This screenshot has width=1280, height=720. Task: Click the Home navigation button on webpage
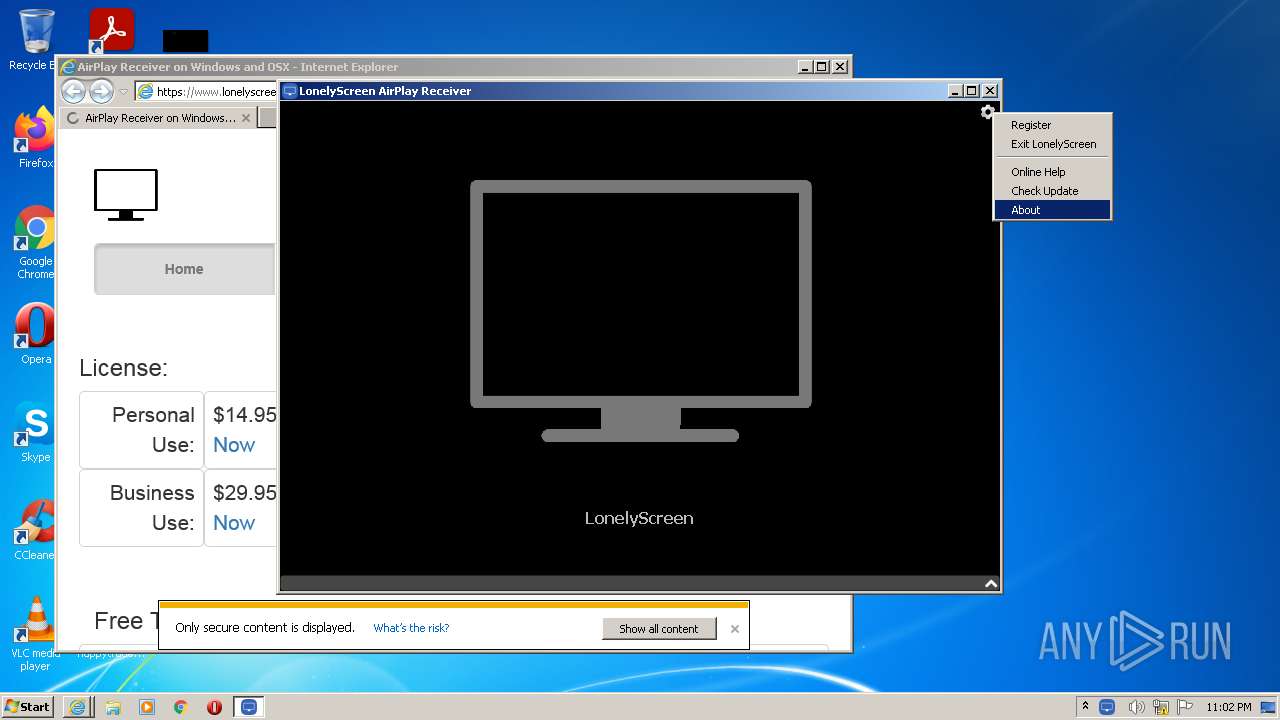[x=184, y=269]
